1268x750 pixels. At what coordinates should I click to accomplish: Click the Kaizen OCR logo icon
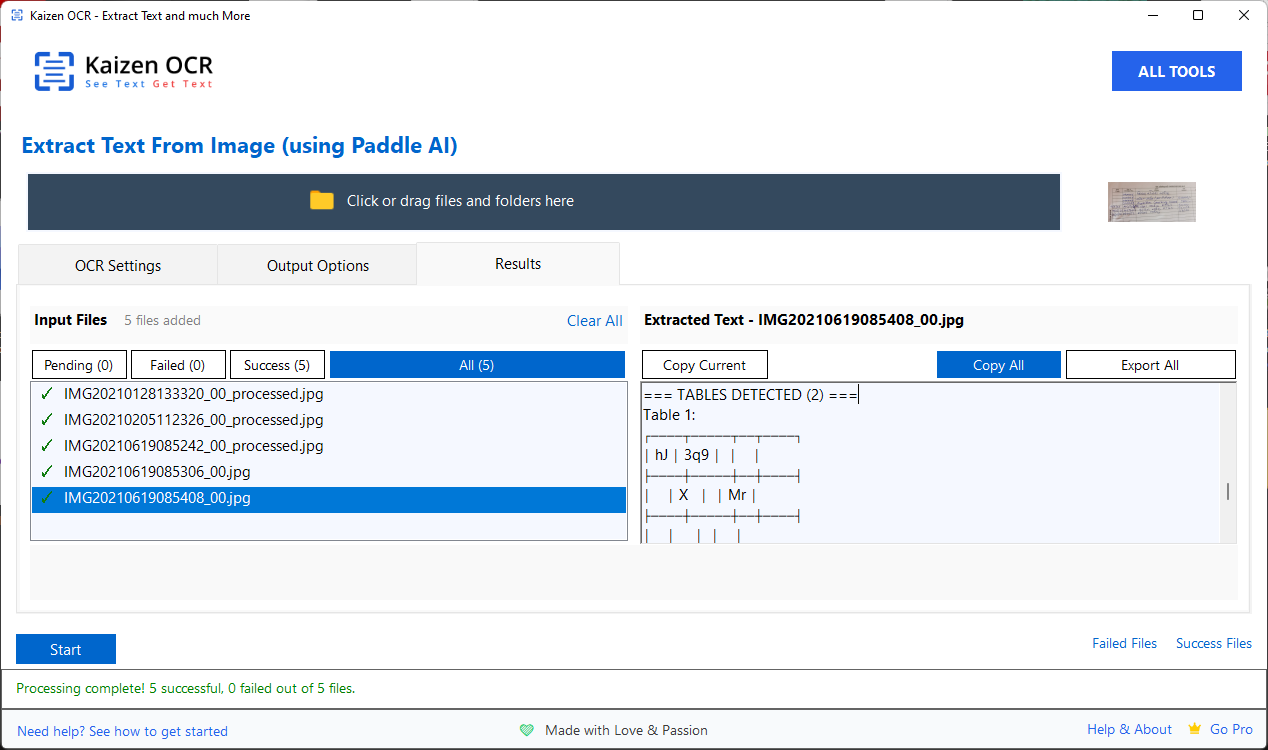click(54, 71)
